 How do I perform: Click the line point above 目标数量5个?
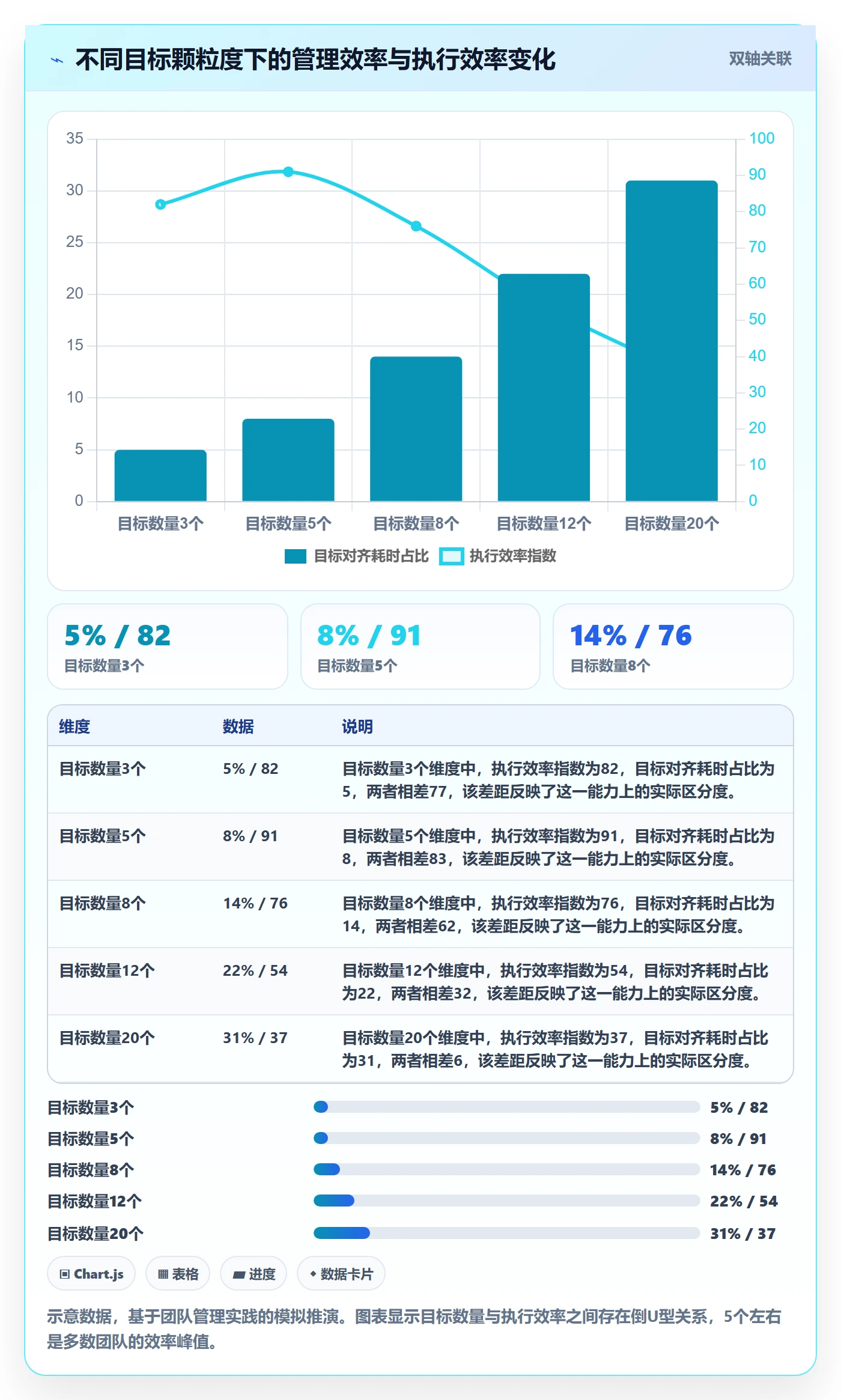tap(288, 172)
